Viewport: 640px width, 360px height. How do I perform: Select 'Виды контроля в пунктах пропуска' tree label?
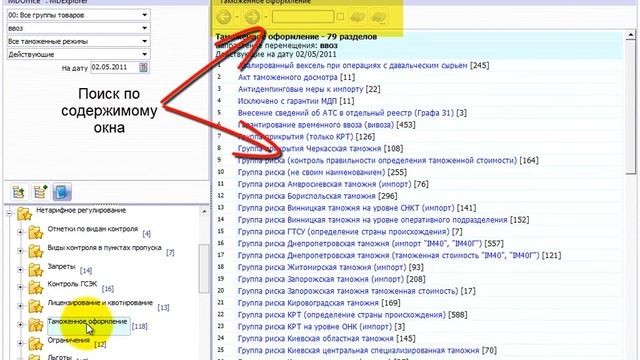104,248
